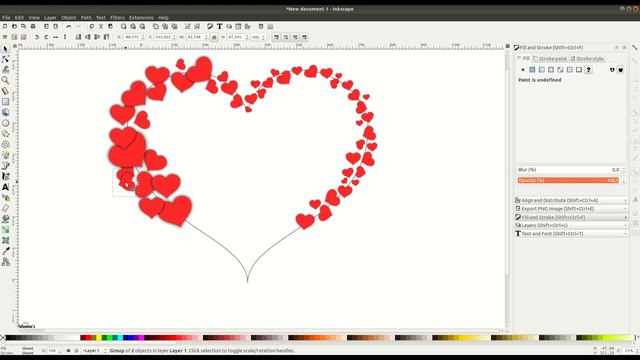Pick the yellow swatch in palette
This screenshot has height=360, width=640.
(x=99, y=338)
